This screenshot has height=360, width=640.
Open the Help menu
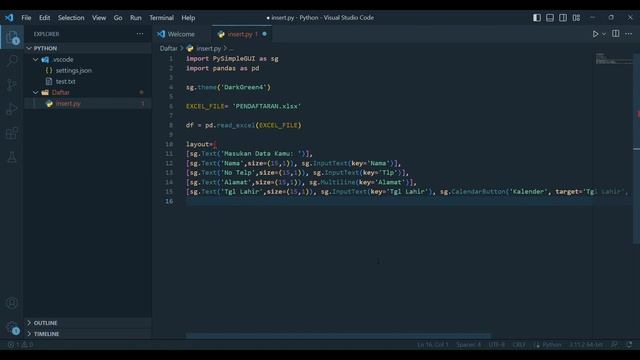pos(188,18)
